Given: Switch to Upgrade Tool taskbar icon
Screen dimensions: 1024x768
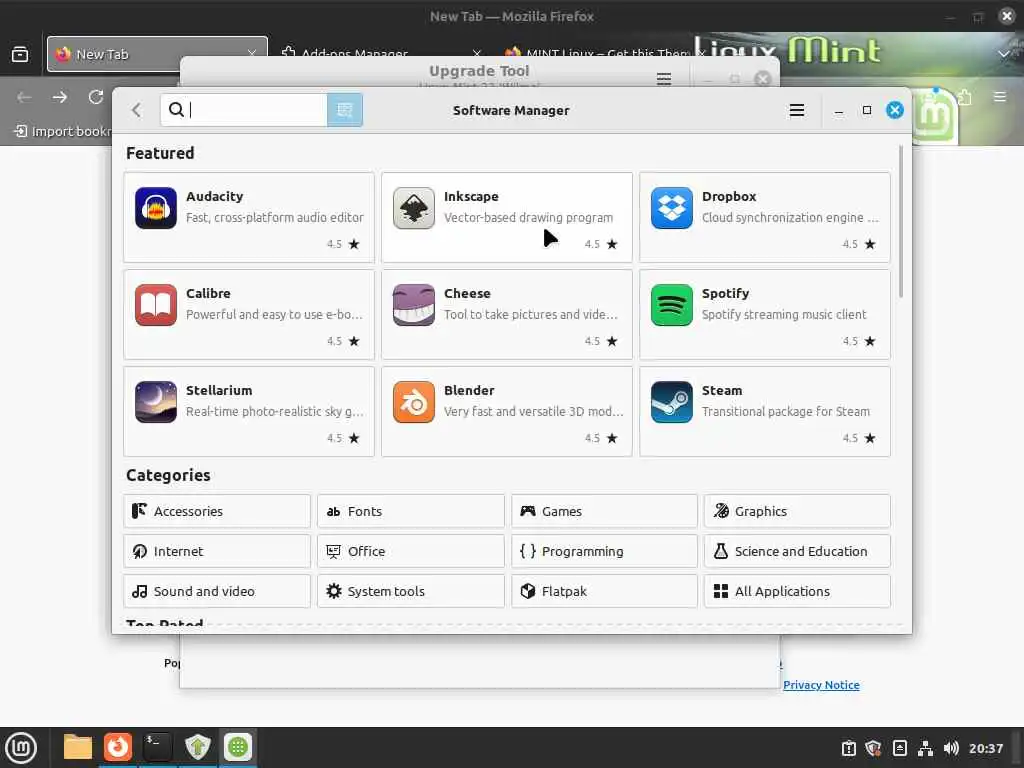Looking at the screenshot, I should pyautogui.click(x=197, y=747).
